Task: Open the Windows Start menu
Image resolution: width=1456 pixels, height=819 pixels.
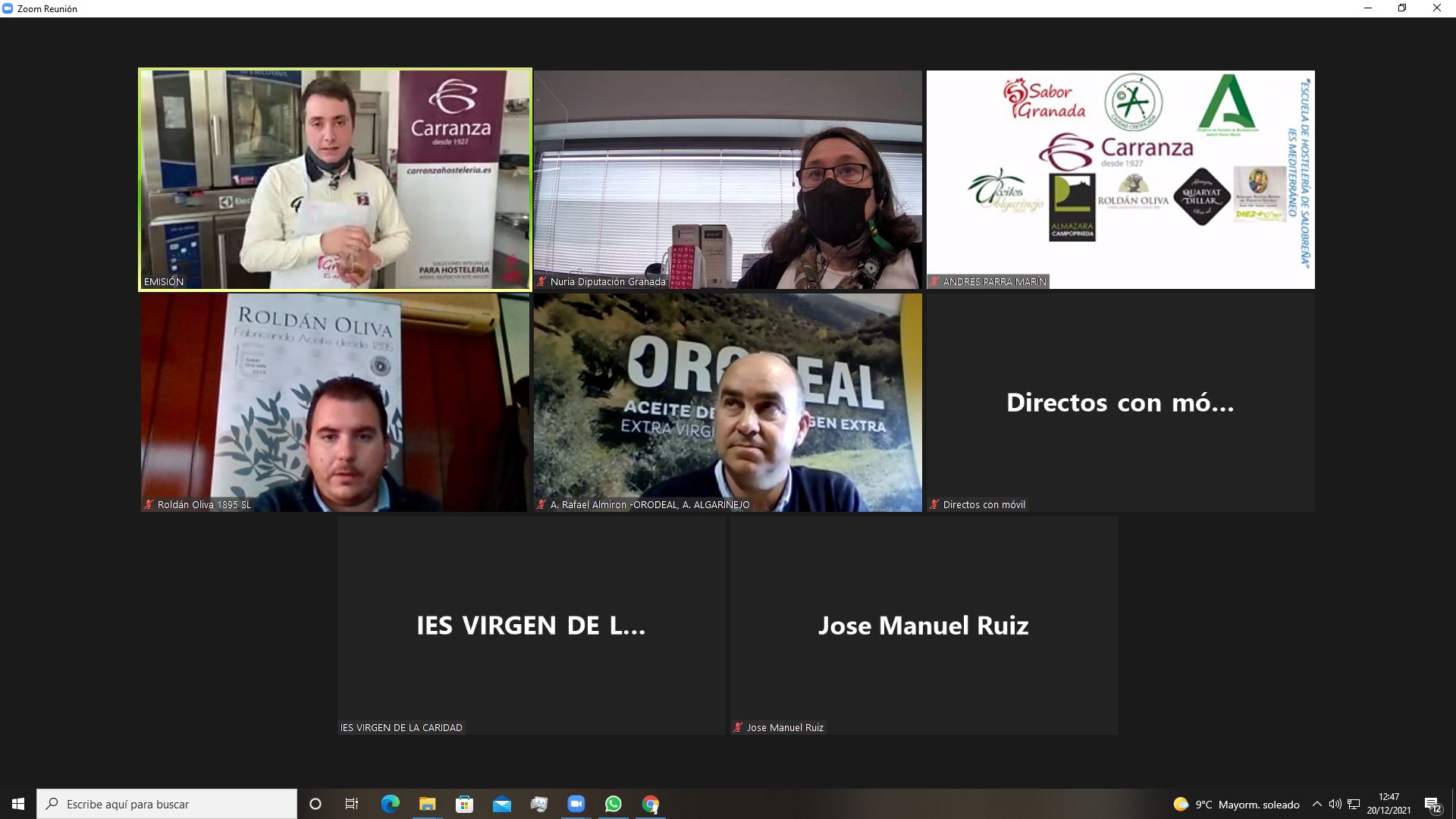Action: (x=18, y=804)
